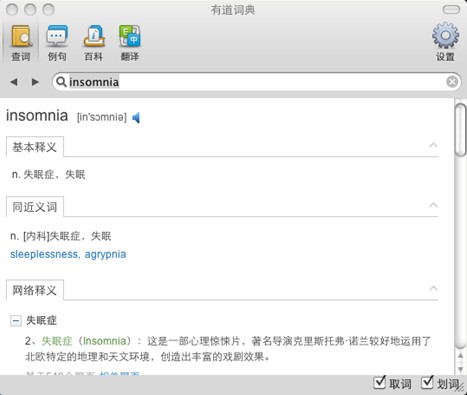Switch to the 例句 example sentences view
This screenshot has height=395, width=467.
point(57,42)
